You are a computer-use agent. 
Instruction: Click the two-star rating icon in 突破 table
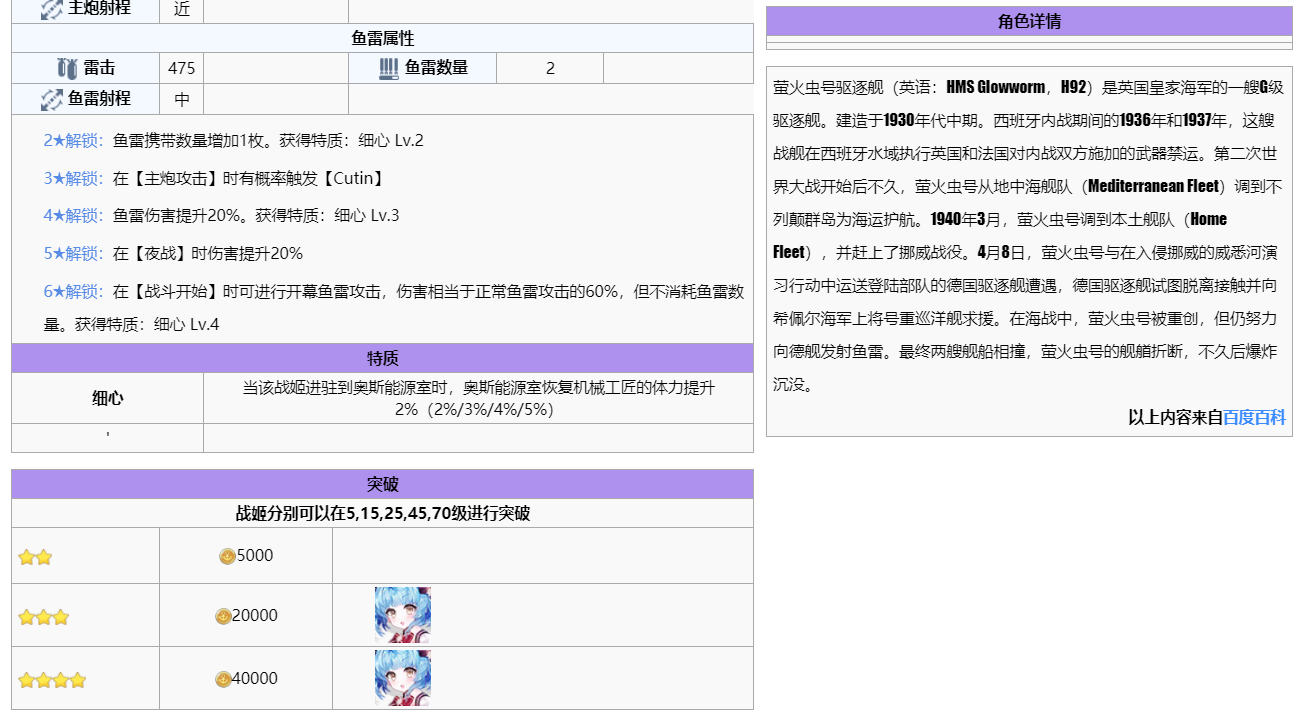[x=35, y=557]
